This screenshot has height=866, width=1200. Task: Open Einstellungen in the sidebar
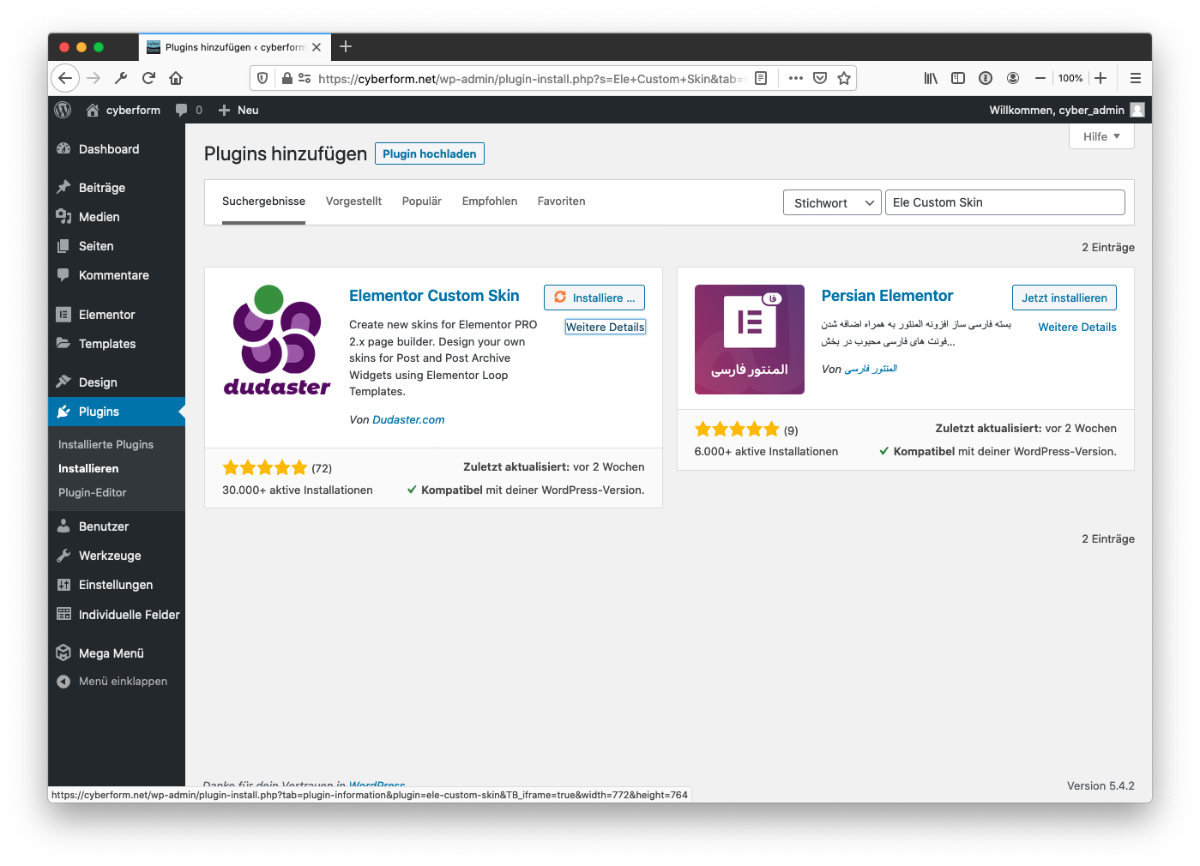[x=116, y=584]
